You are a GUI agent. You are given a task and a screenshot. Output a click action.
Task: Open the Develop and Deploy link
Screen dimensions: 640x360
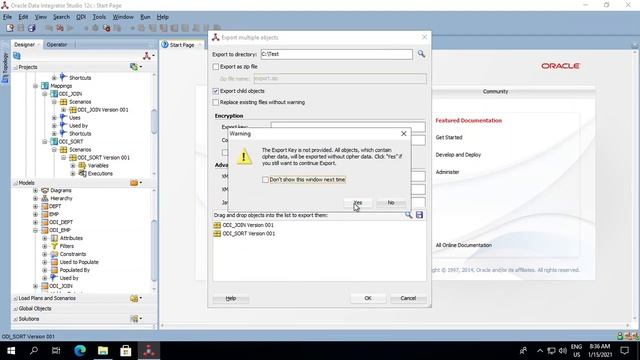pos(458,155)
